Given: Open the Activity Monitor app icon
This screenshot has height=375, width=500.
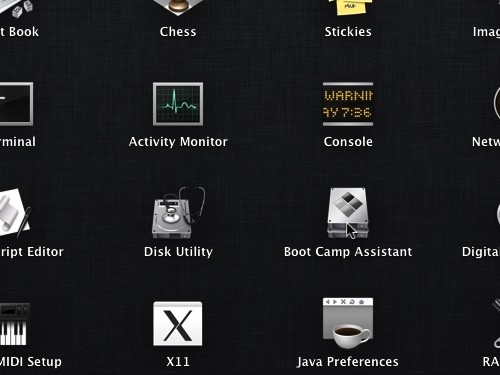Looking at the screenshot, I should point(178,104).
